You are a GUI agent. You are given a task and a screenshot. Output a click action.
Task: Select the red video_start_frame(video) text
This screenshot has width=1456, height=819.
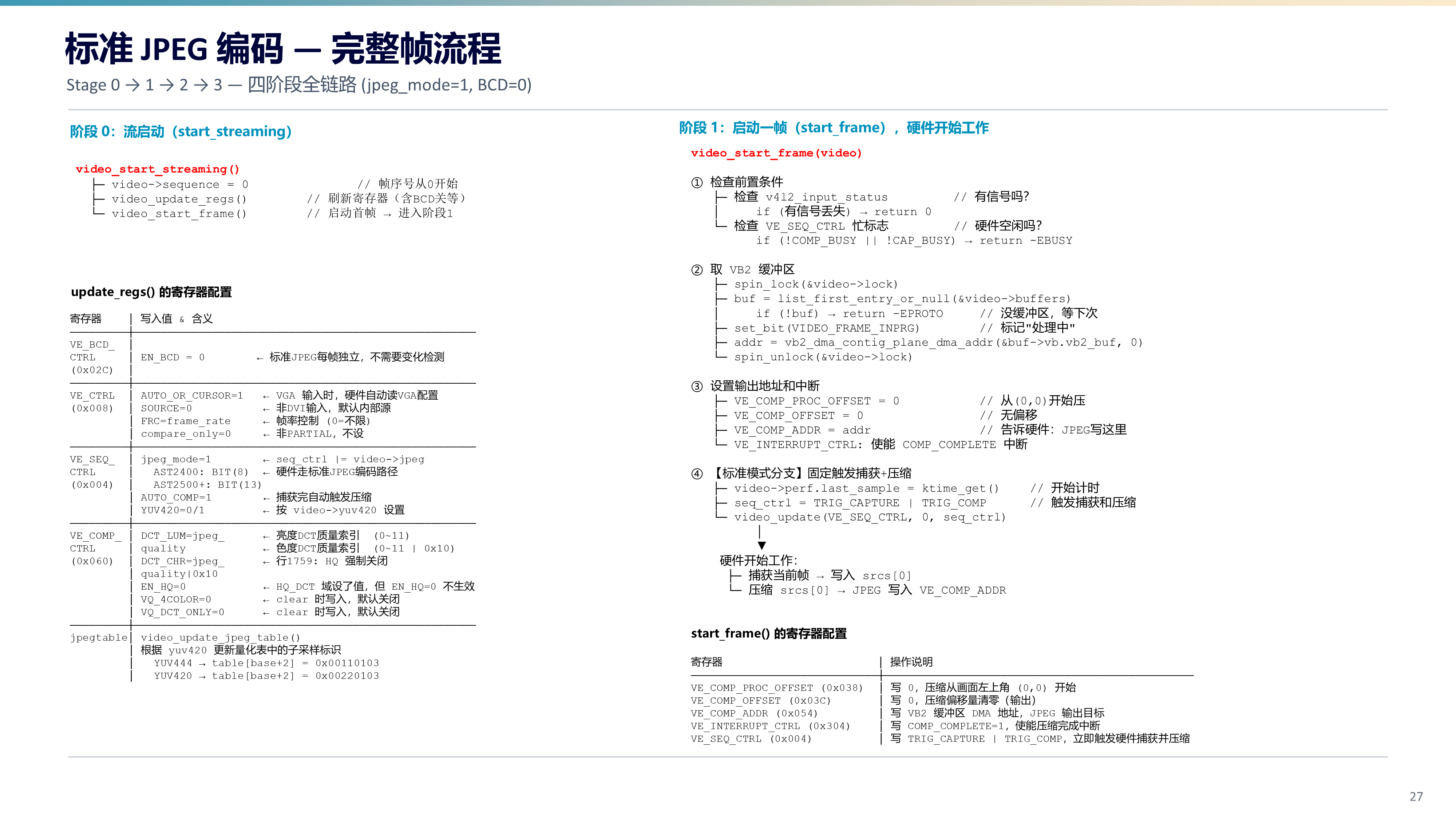(x=776, y=153)
